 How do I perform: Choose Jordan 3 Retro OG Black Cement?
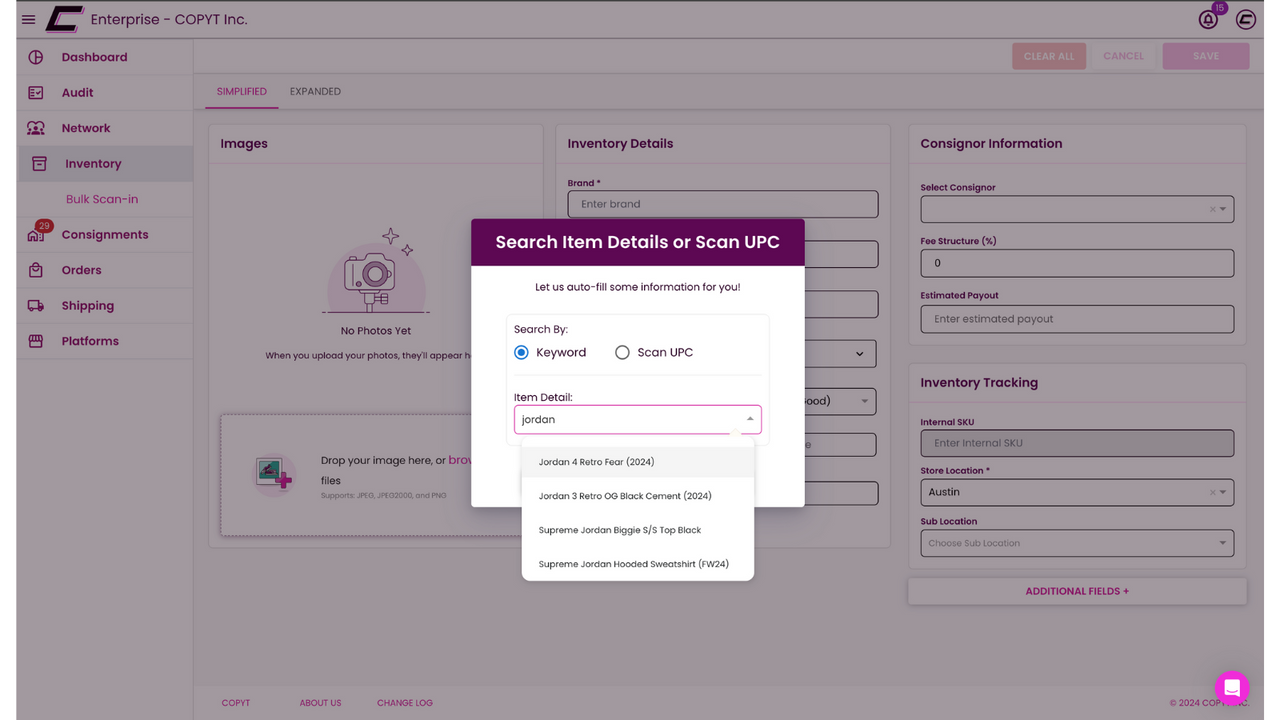coord(638,496)
